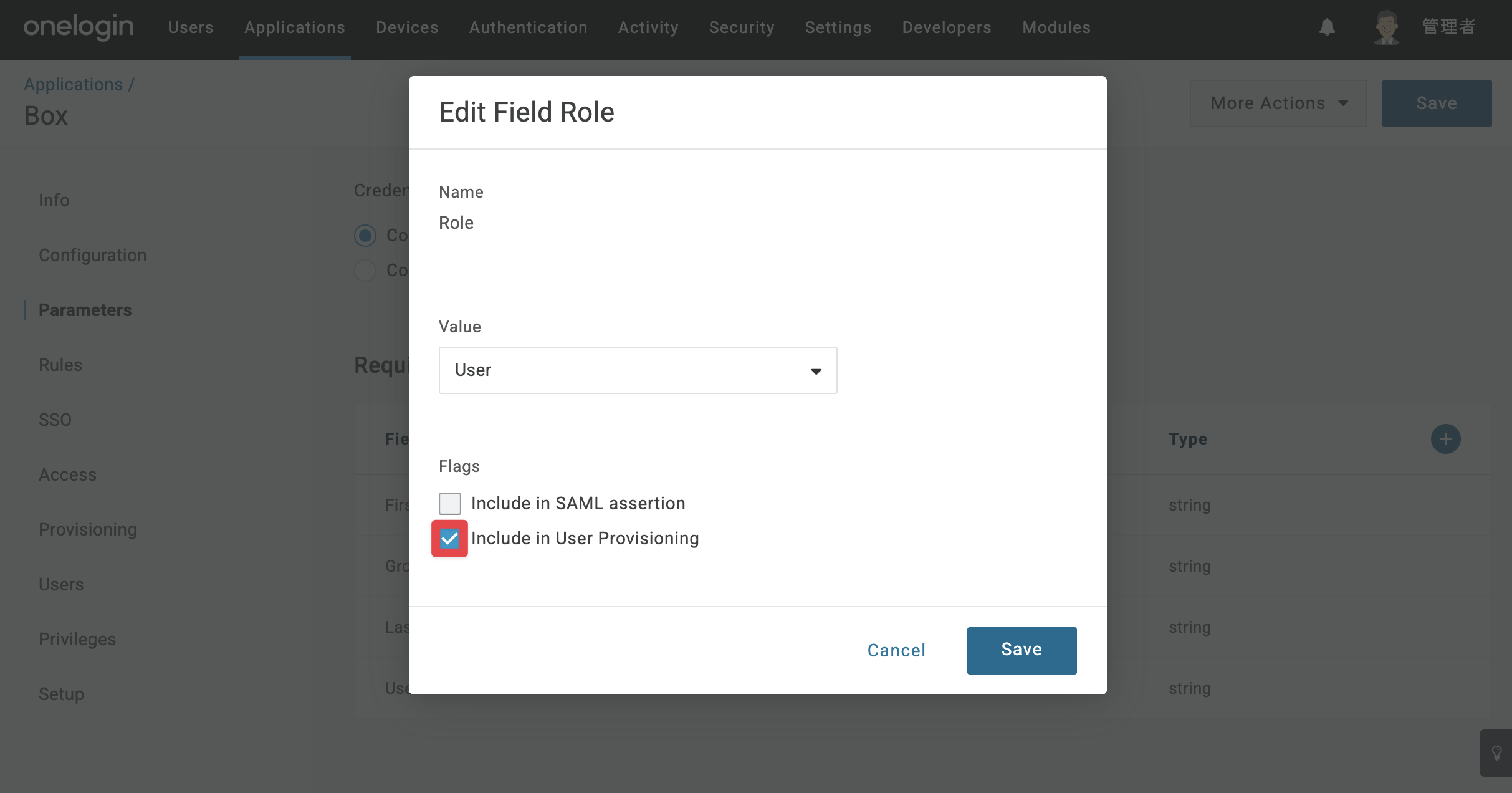Open the lightbulb help widget

click(1496, 753)
